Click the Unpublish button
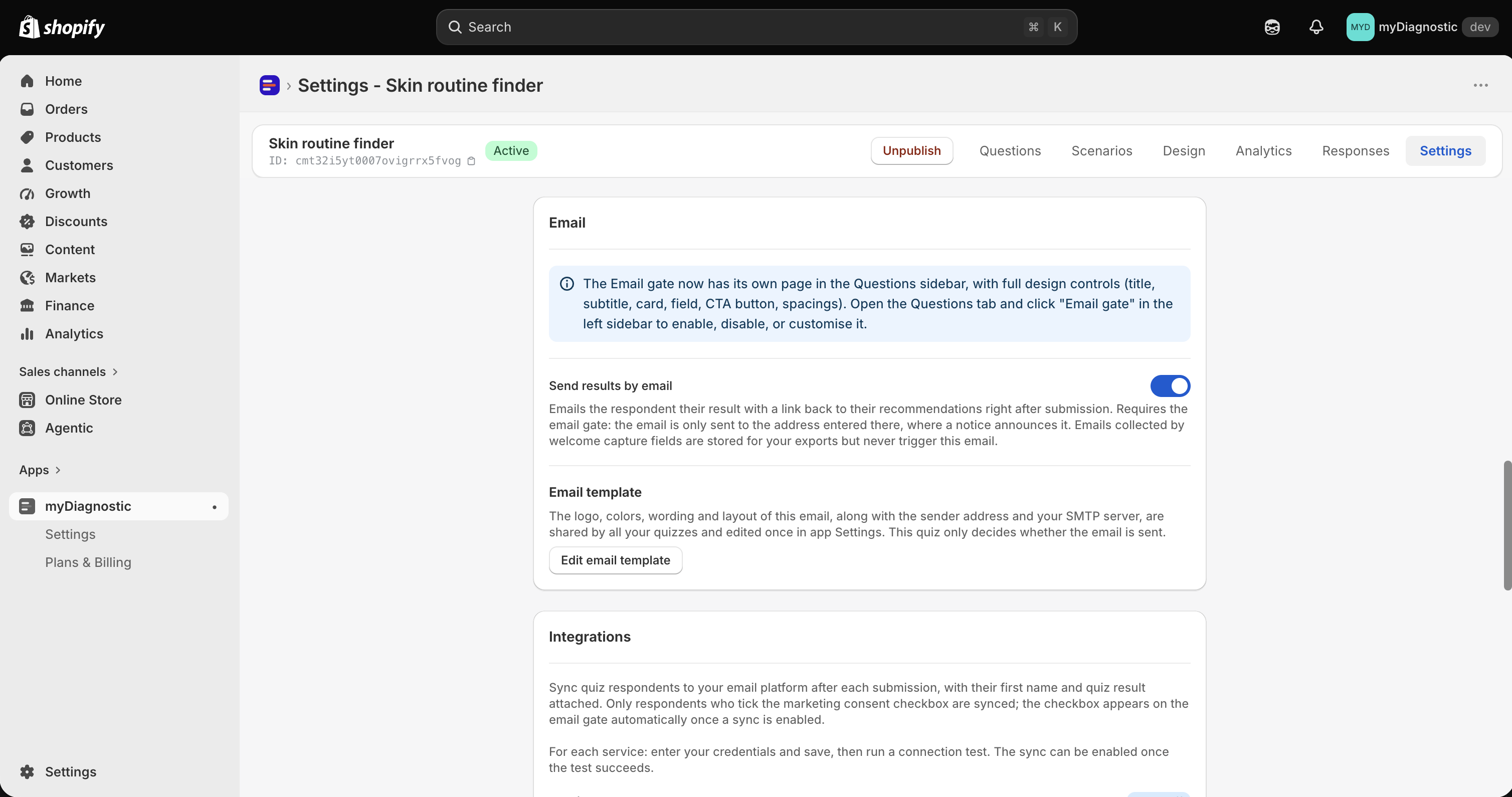 pyautogui.click(x=911, y=151)
